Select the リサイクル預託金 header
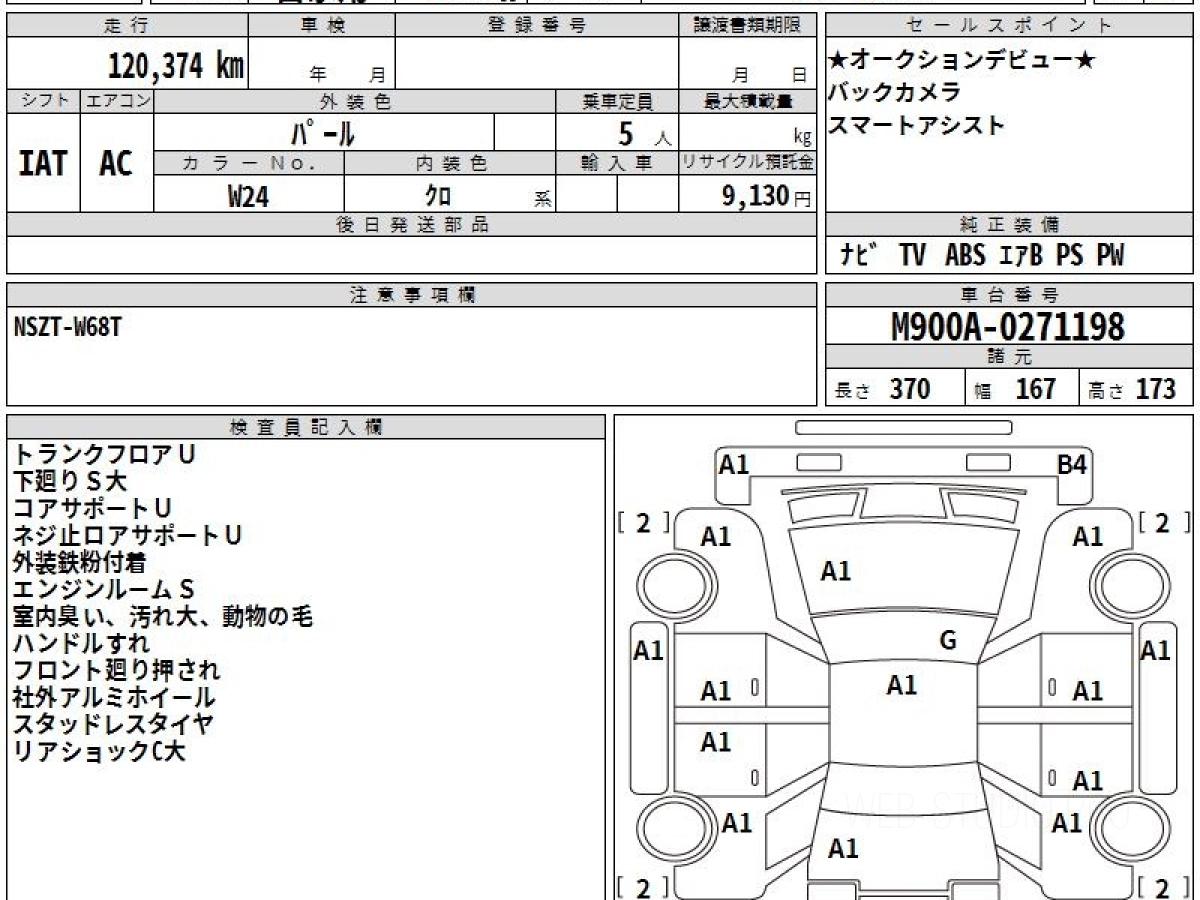The height and width of the screenshot is (900, 1200). coord(747,163)
